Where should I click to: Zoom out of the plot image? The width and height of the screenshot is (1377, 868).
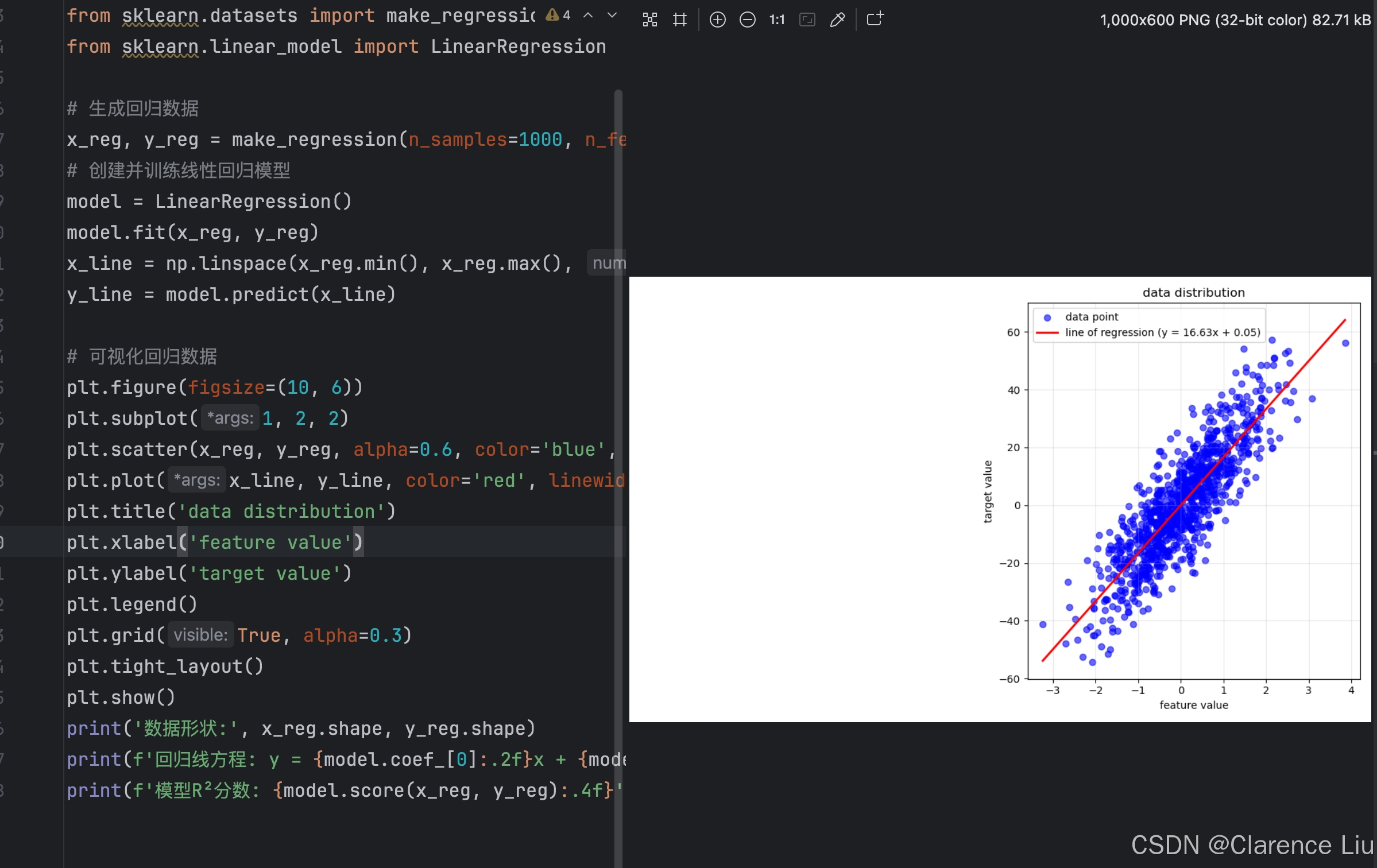(x=747, y=20)
